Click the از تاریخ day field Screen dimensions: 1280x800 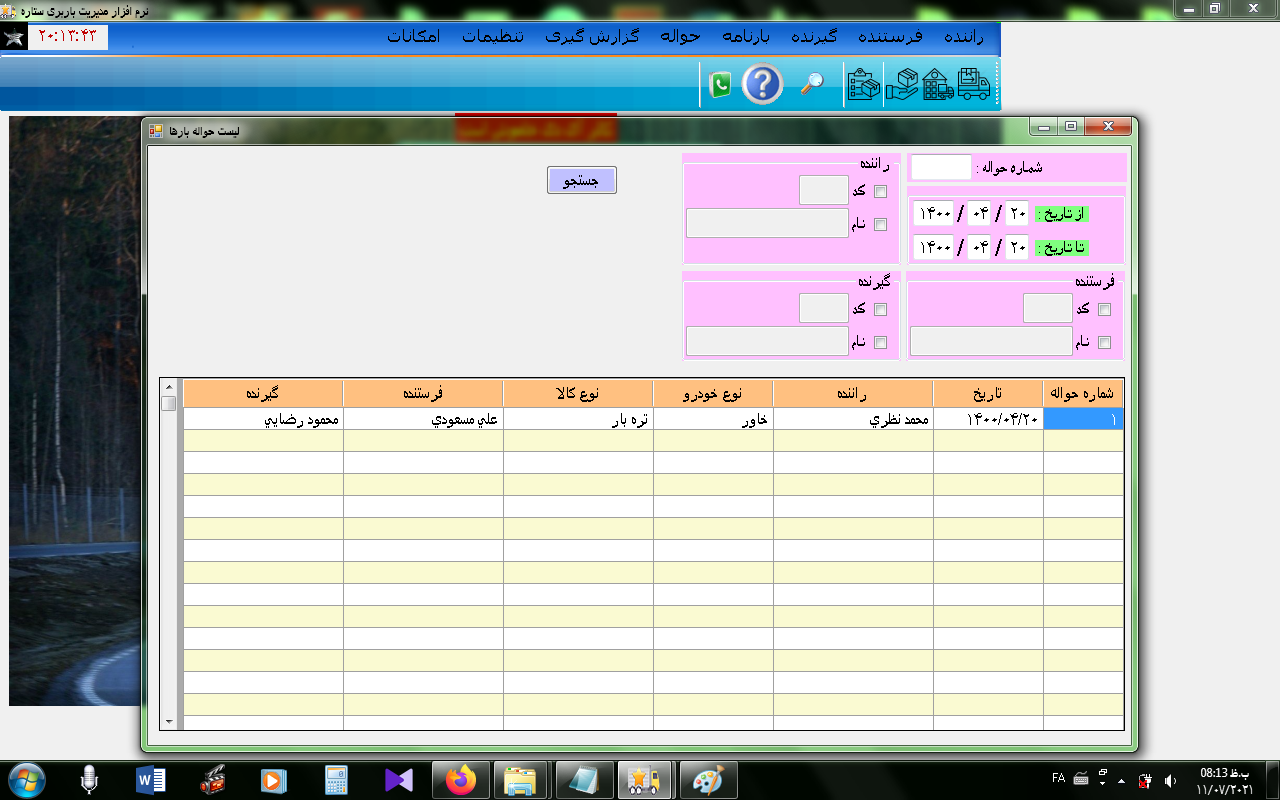(x=1017, y=214)
